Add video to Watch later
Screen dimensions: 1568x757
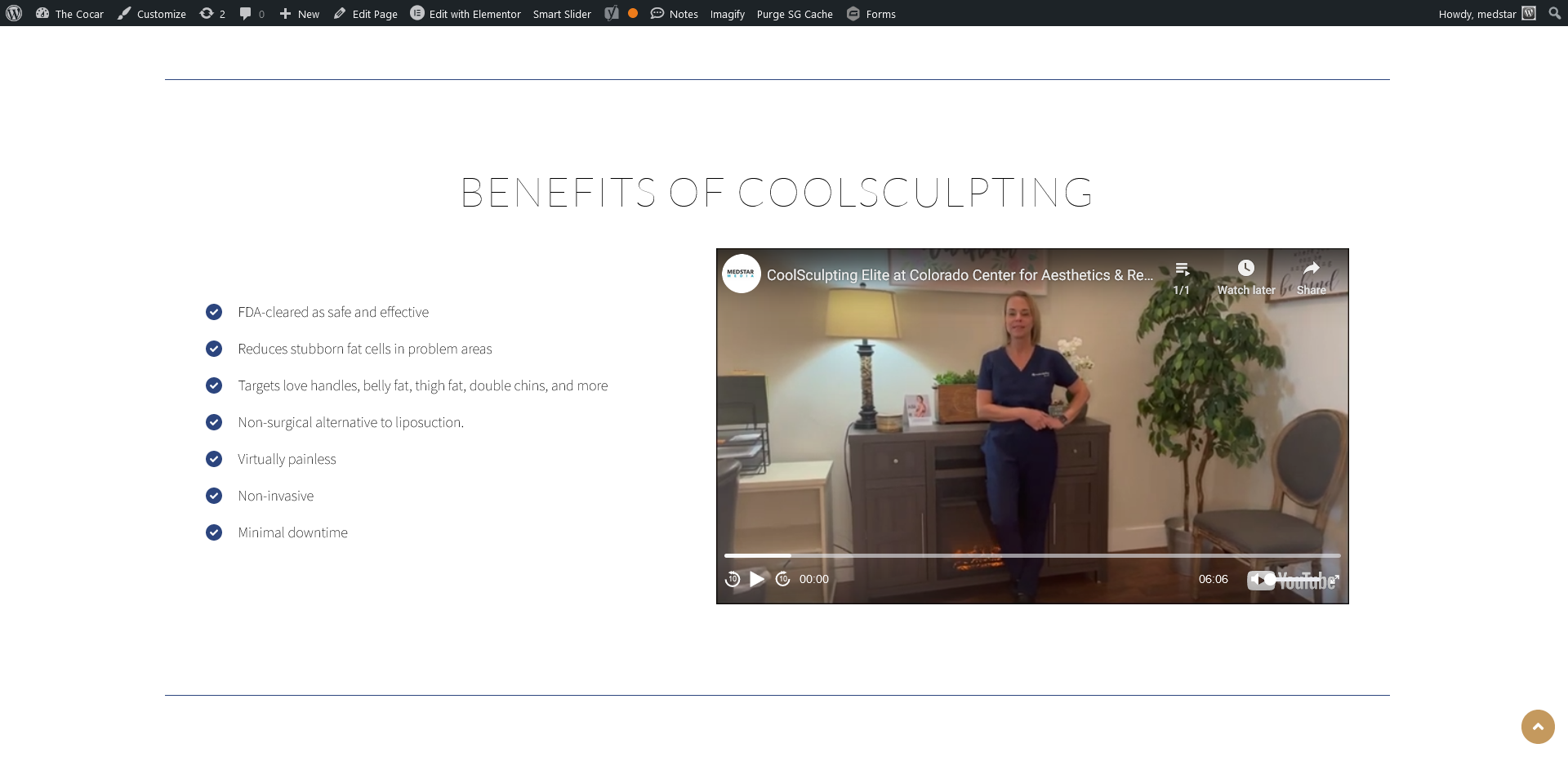point(1245,278)
